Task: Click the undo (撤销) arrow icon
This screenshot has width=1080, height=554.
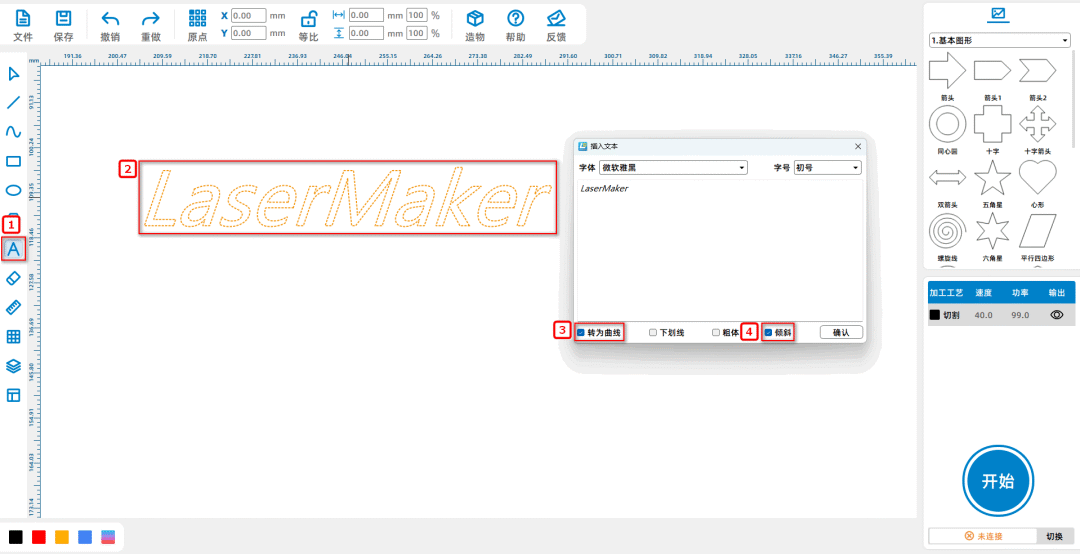Action: [x=110, y=18]
